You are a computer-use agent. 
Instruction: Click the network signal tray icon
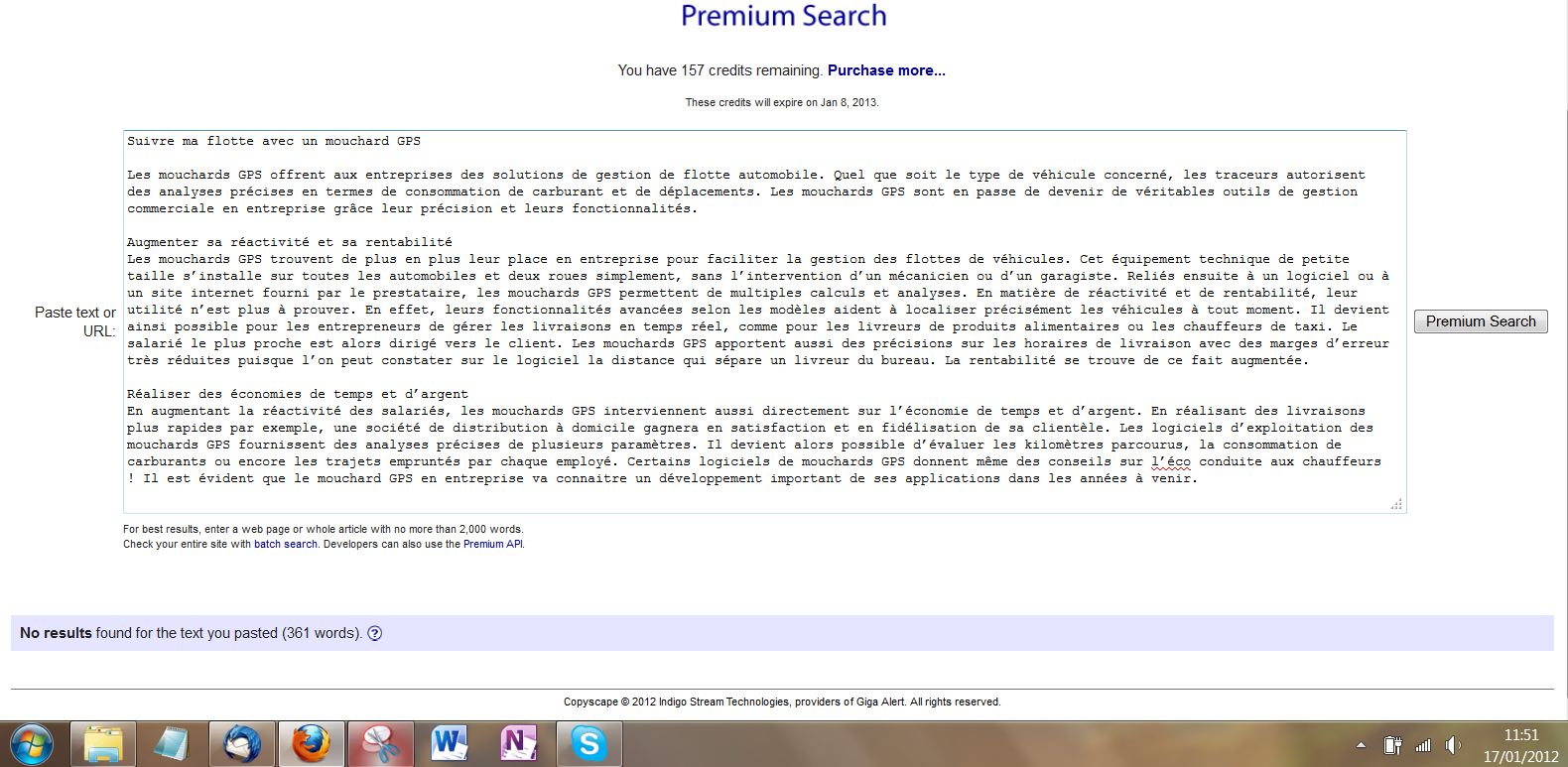tap(1423, 745)
